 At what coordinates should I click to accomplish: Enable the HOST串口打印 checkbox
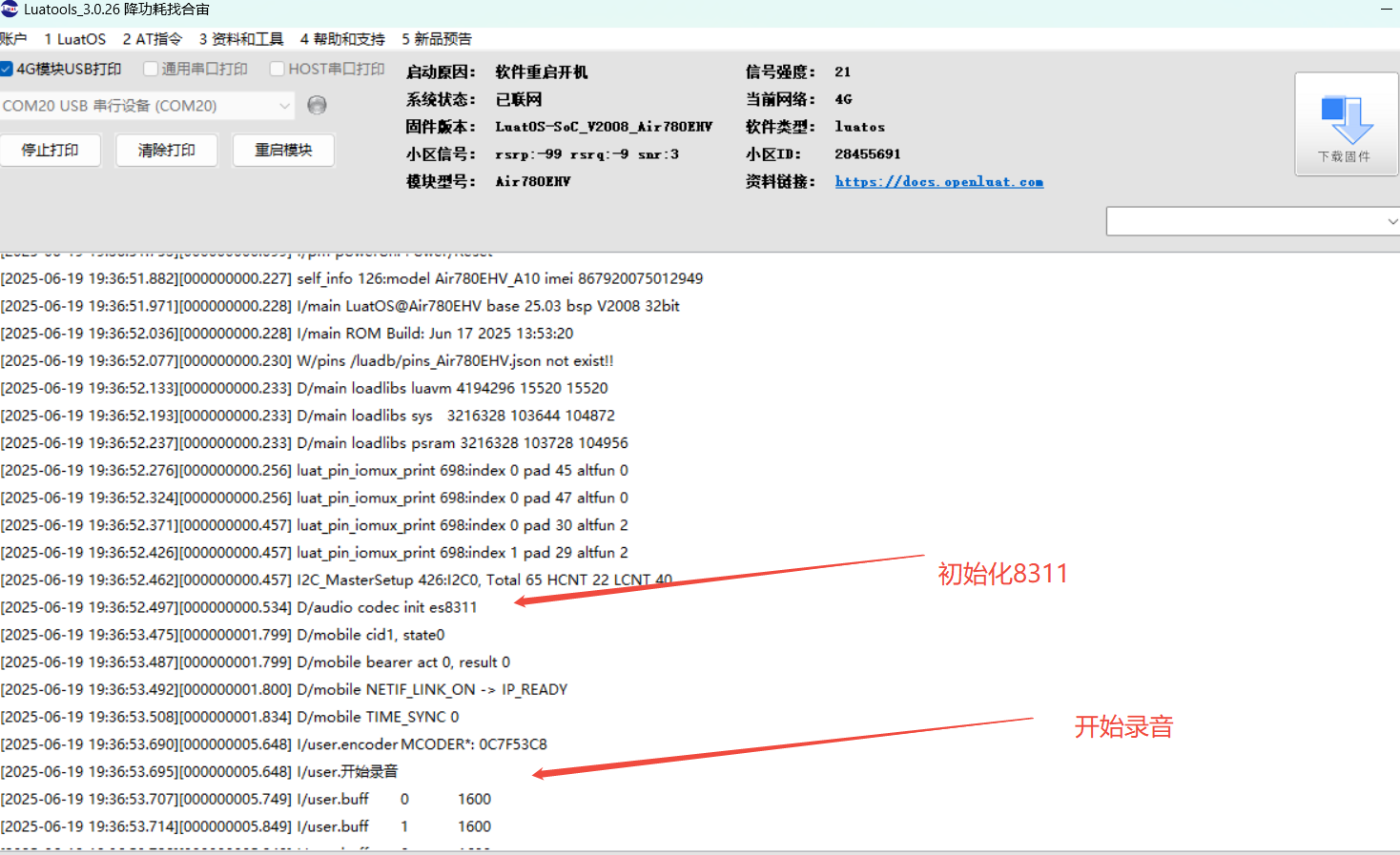coord(278,69)
